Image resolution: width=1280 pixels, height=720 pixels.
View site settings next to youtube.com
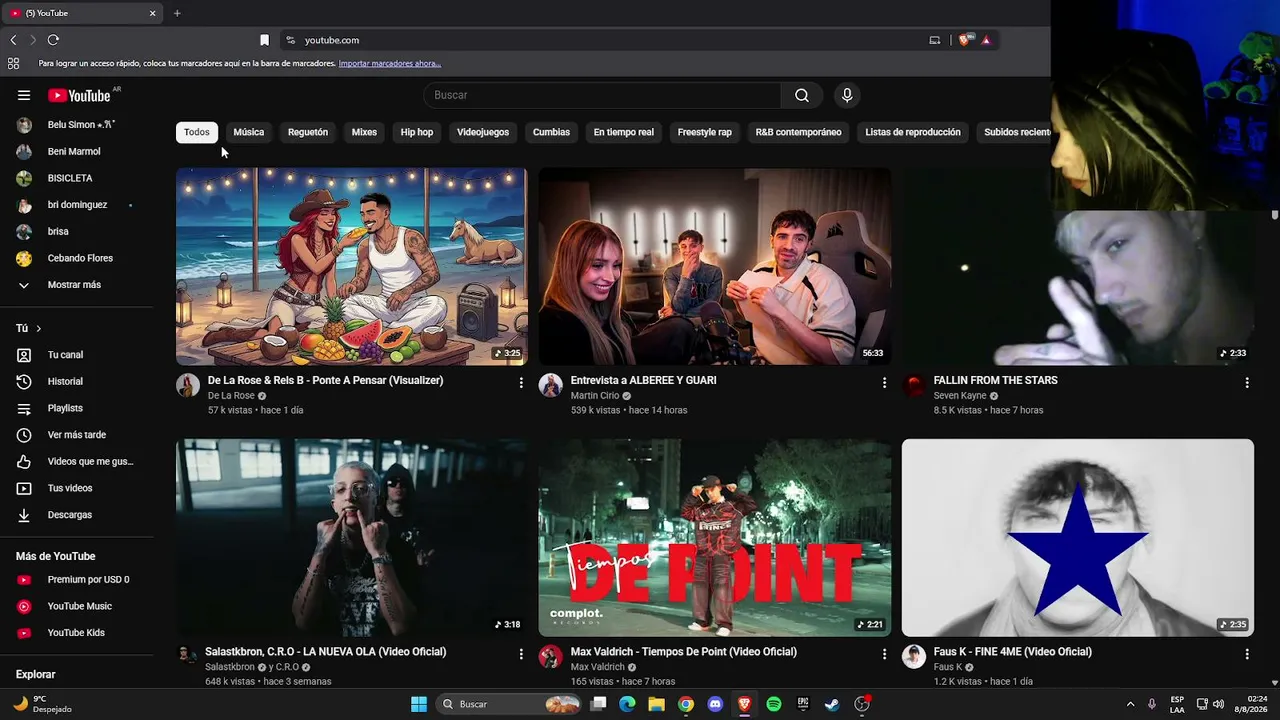tap(290, 40)
